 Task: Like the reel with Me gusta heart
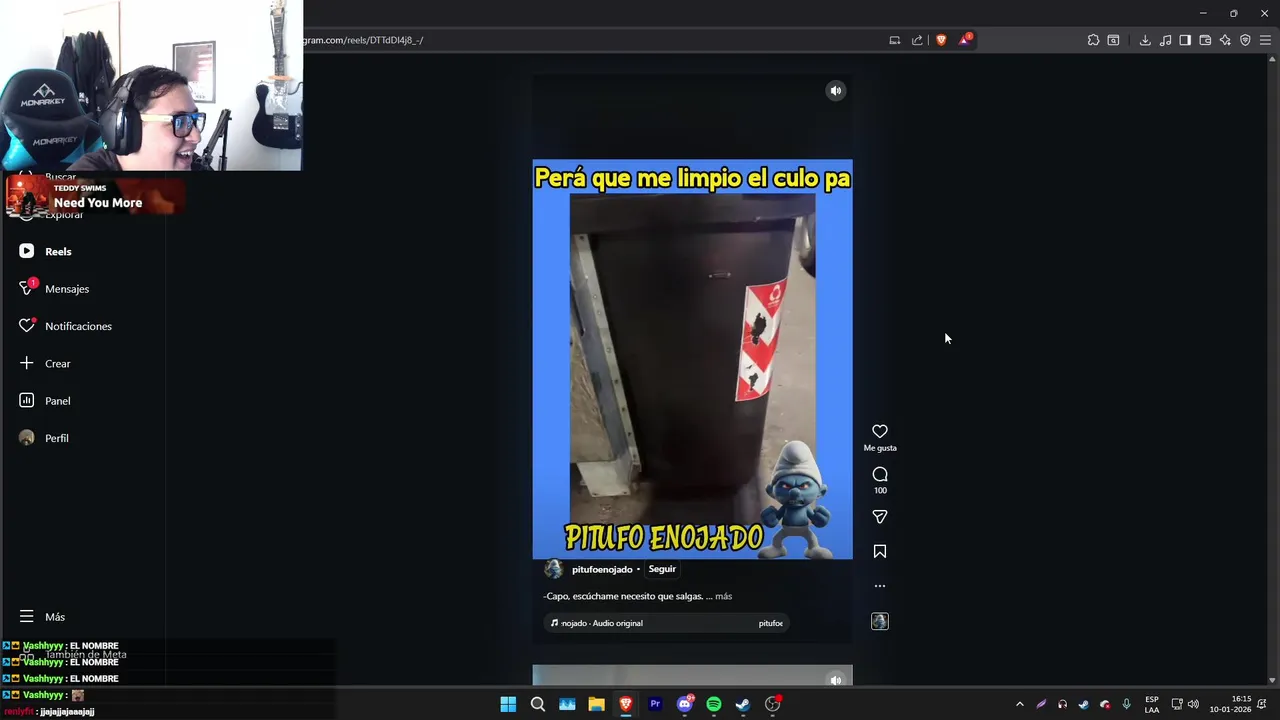click(x=880, y=432)
